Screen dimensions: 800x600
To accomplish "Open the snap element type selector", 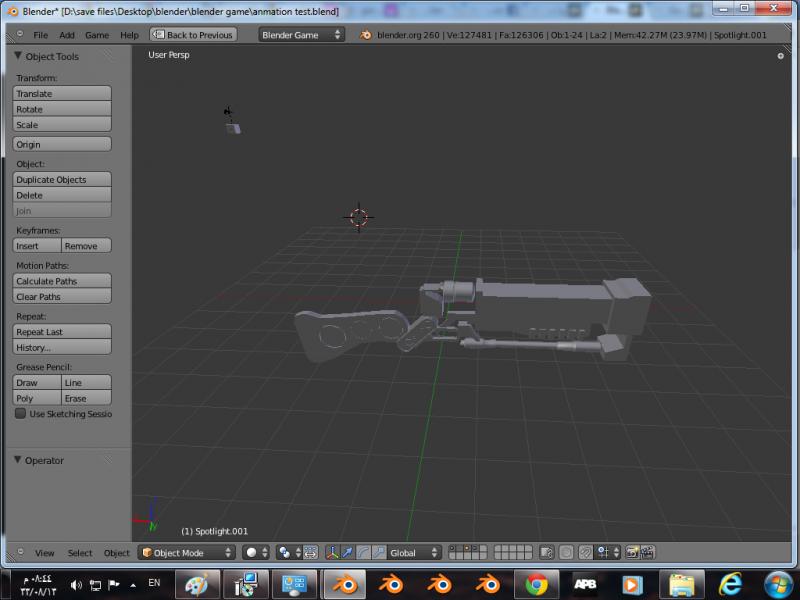I will point(609,553).
